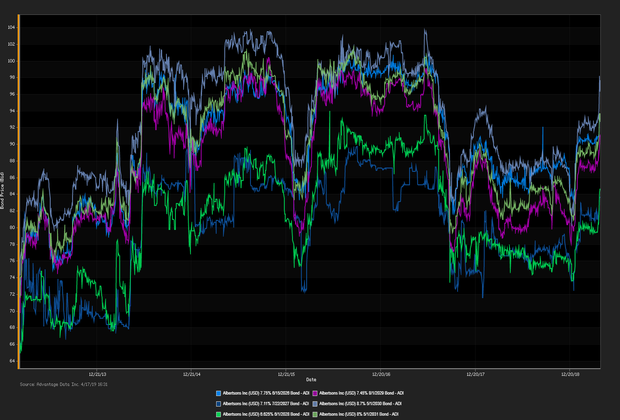620x420 pixels.
Task: Click the orange vertical marker at chart's left edge
Action: (x=19, y=191)
